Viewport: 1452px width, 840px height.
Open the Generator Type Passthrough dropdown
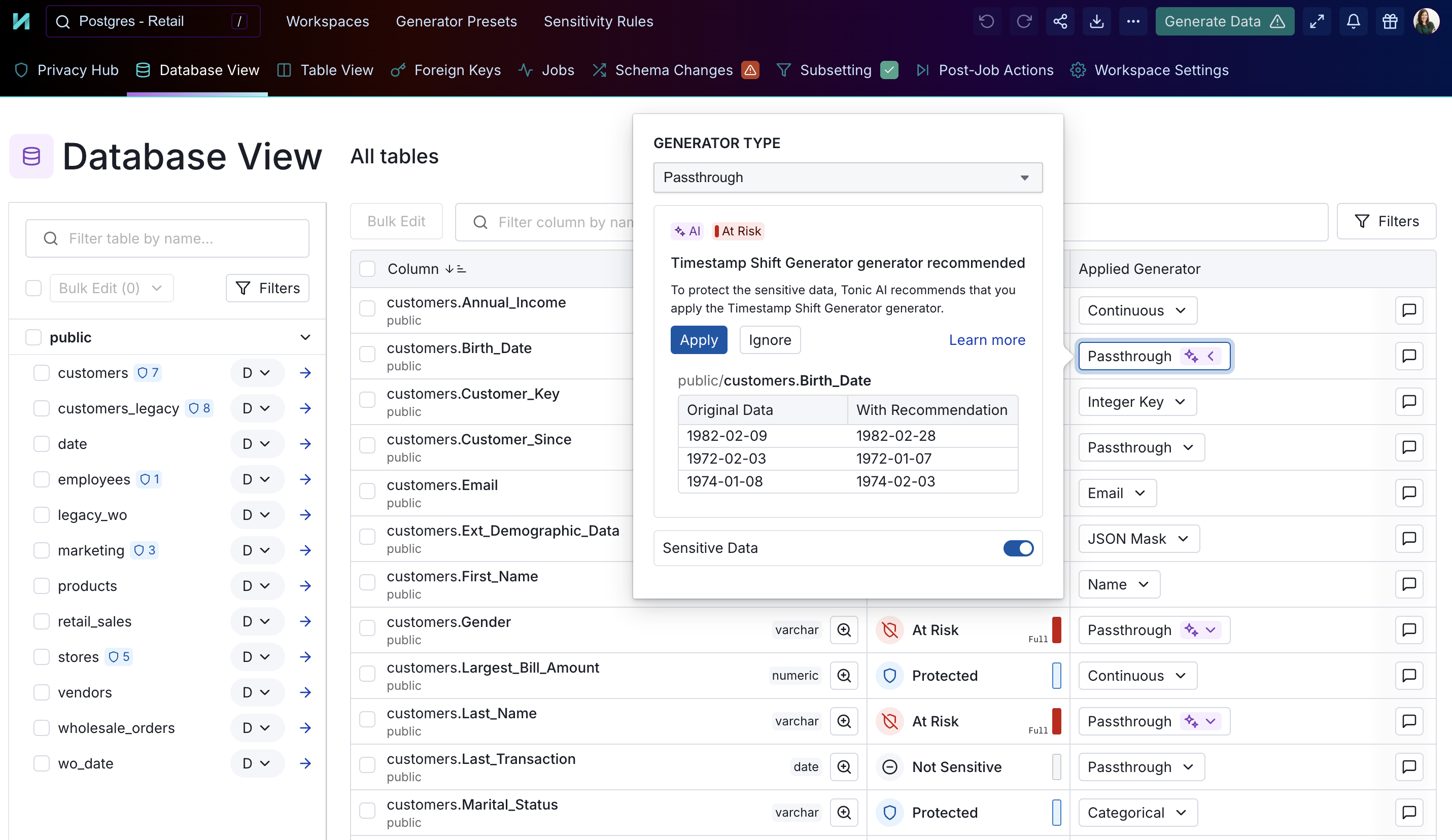click(x=848, y=178)
